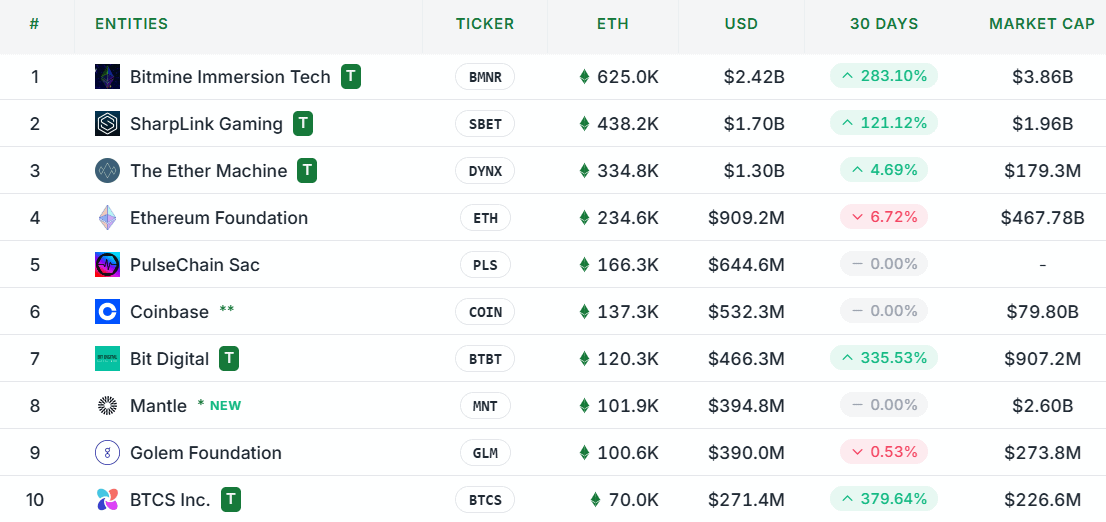Open the Golem Foundation entity link
This screenshot has width=1106, height=522.
coord(206,453)
